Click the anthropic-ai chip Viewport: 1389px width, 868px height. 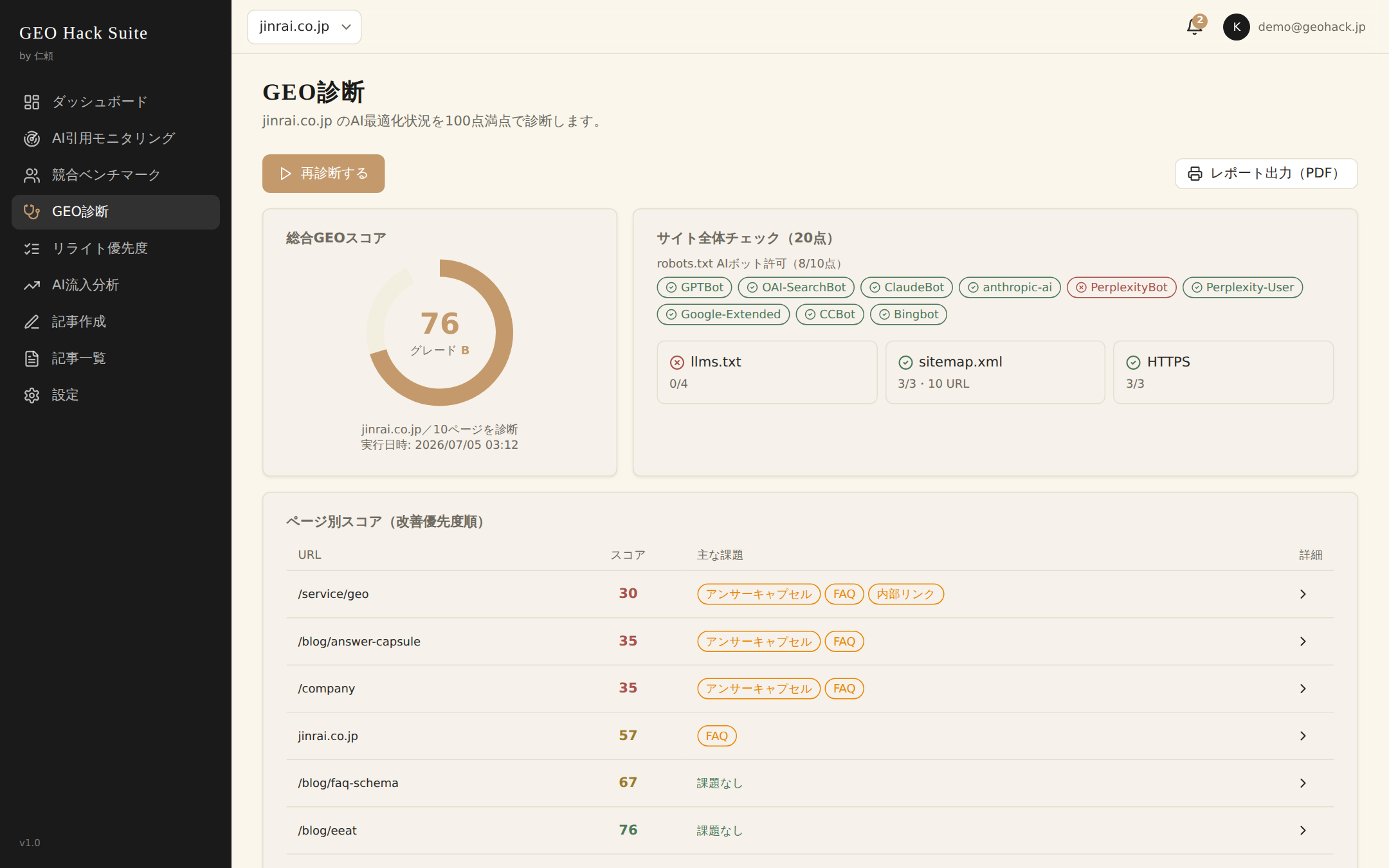tap(1010, 287)
